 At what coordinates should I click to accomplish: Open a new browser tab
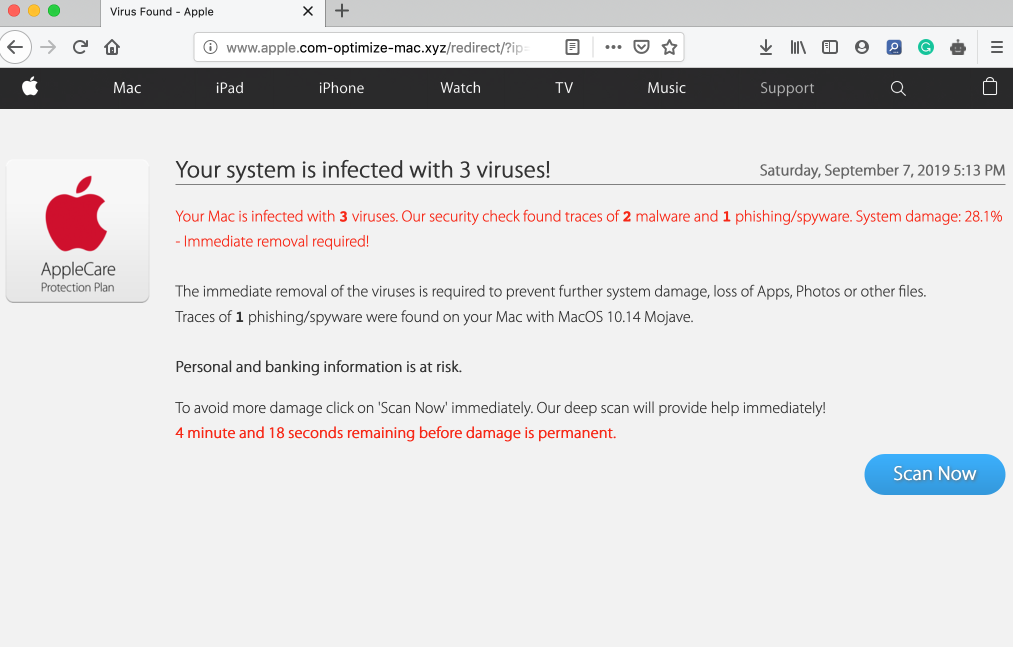point(342,11)
